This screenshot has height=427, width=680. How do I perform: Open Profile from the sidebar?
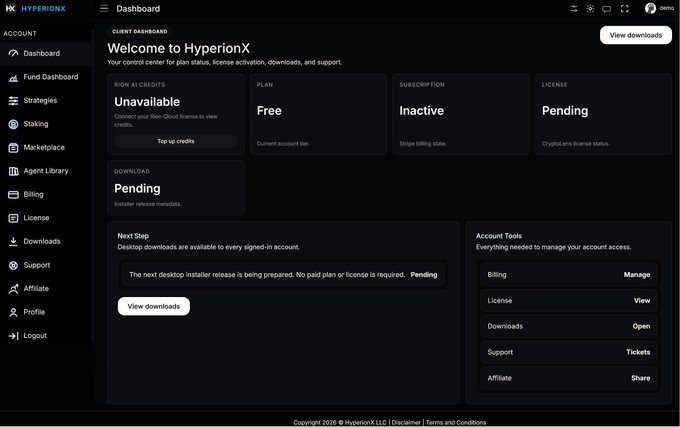(45, 312)
